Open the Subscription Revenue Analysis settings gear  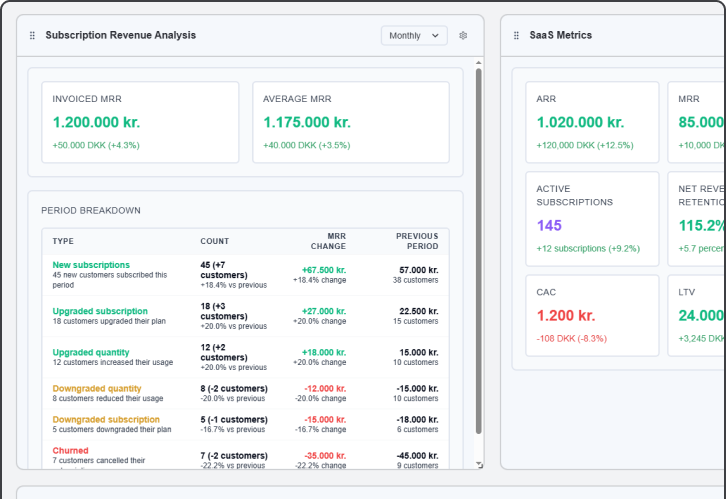(463, 36)
